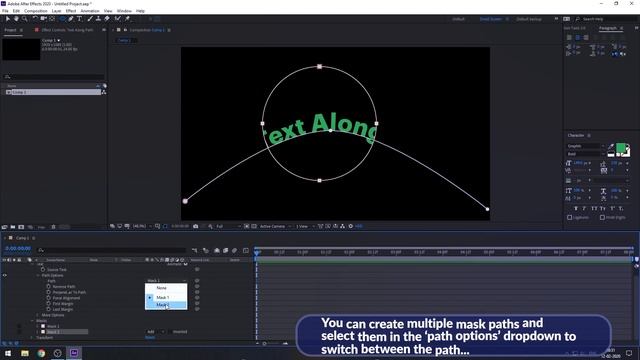Click the current time indicator in timeline
640x360 pixels.
(257, 253)
